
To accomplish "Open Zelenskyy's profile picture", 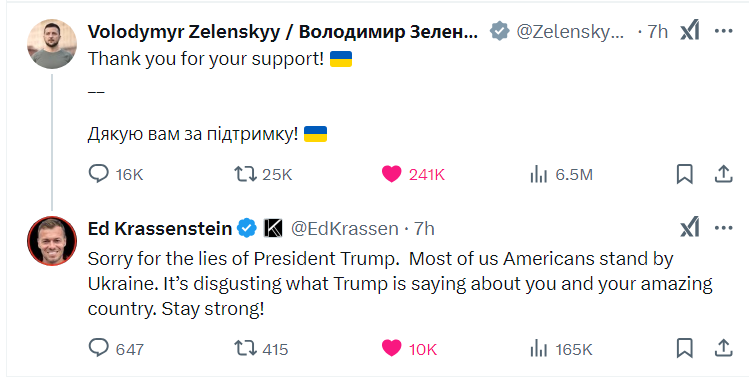I will click(52, 43).
